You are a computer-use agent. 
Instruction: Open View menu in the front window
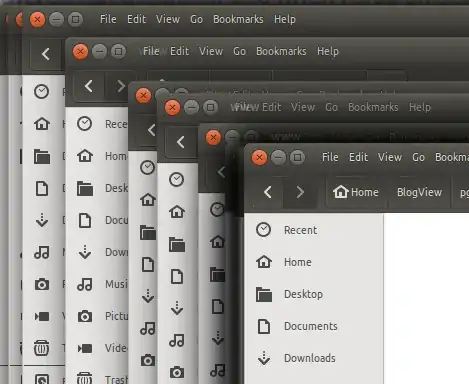tap(390, 157)
